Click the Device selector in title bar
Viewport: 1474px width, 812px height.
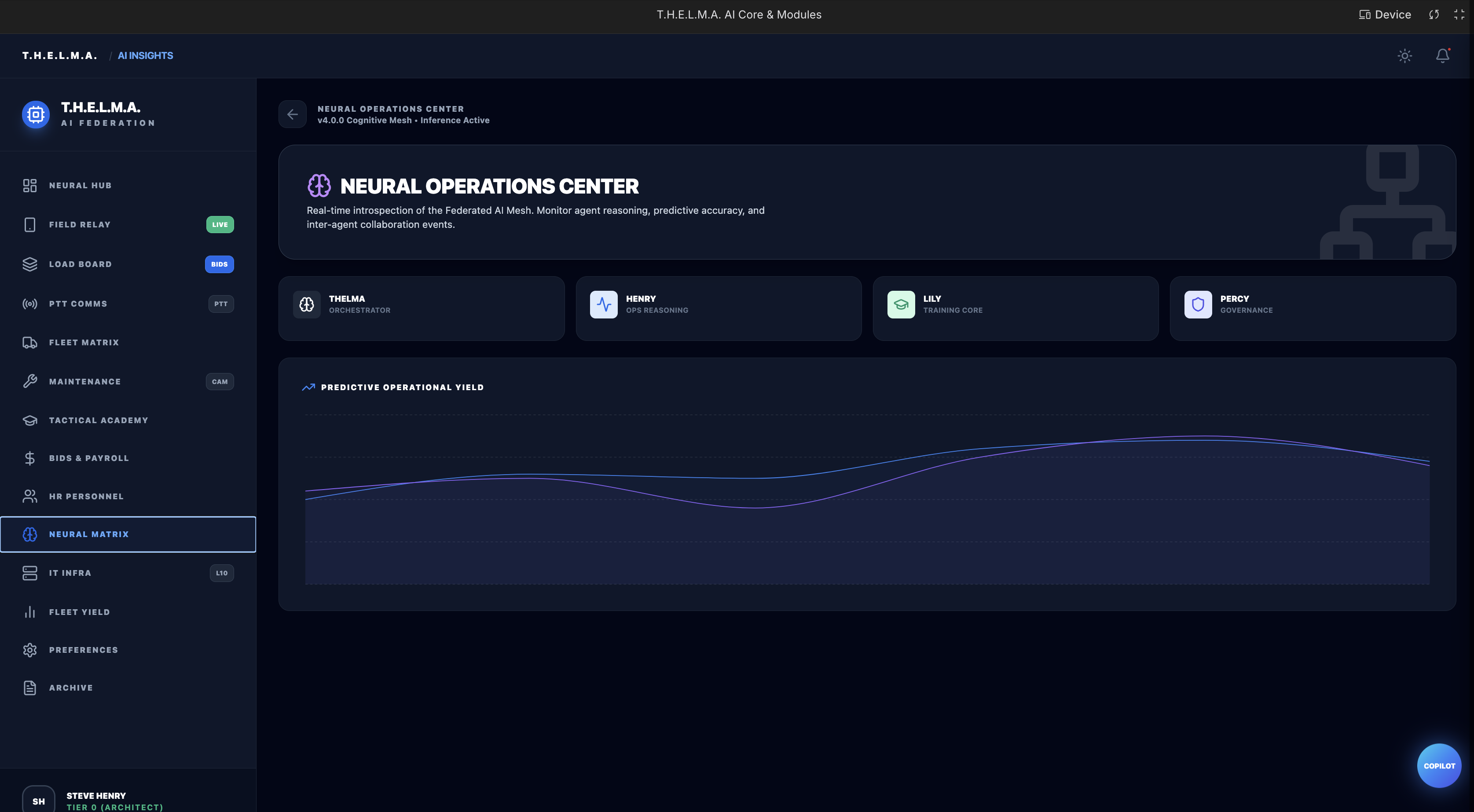pyautogui.click(x=1385, y=15)
